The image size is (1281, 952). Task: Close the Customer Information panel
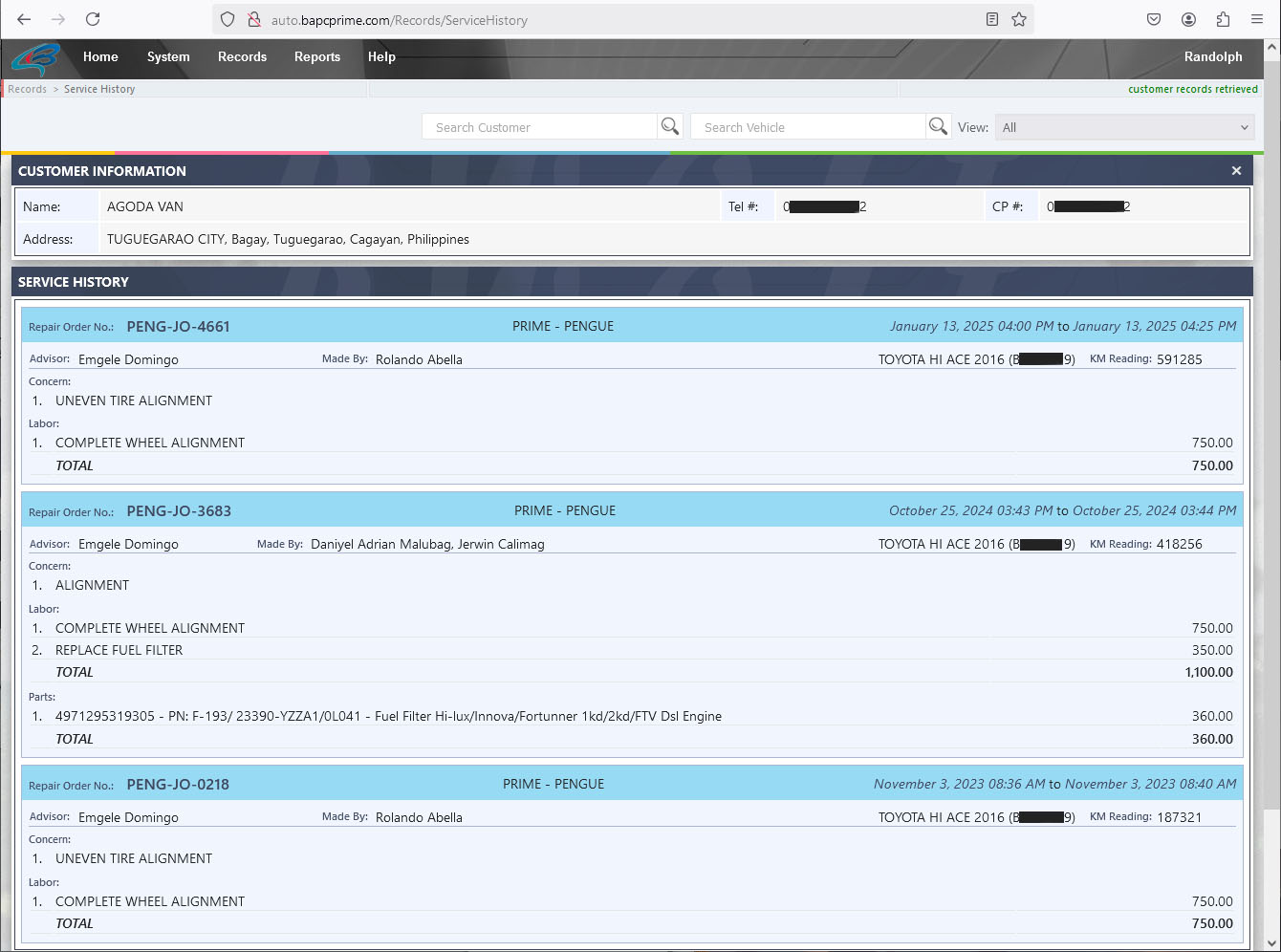point(1236,171)
